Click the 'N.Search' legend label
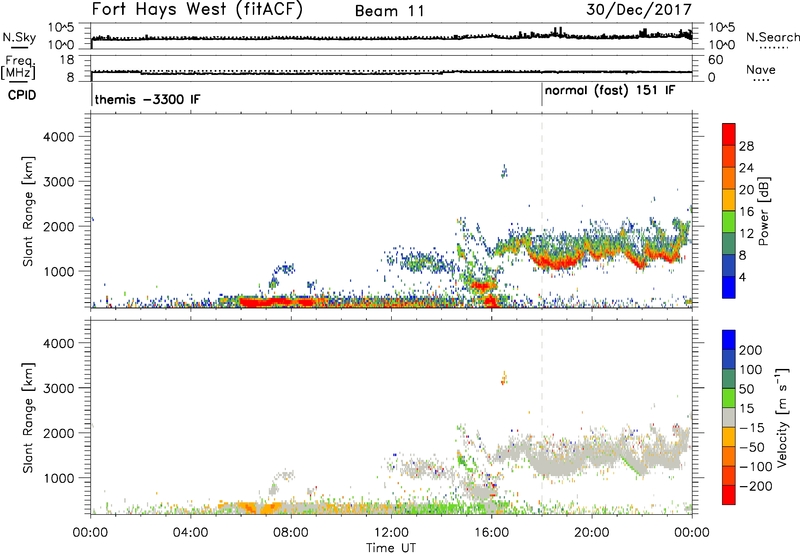This screenshot has width=800, height=554. (772, 37)
